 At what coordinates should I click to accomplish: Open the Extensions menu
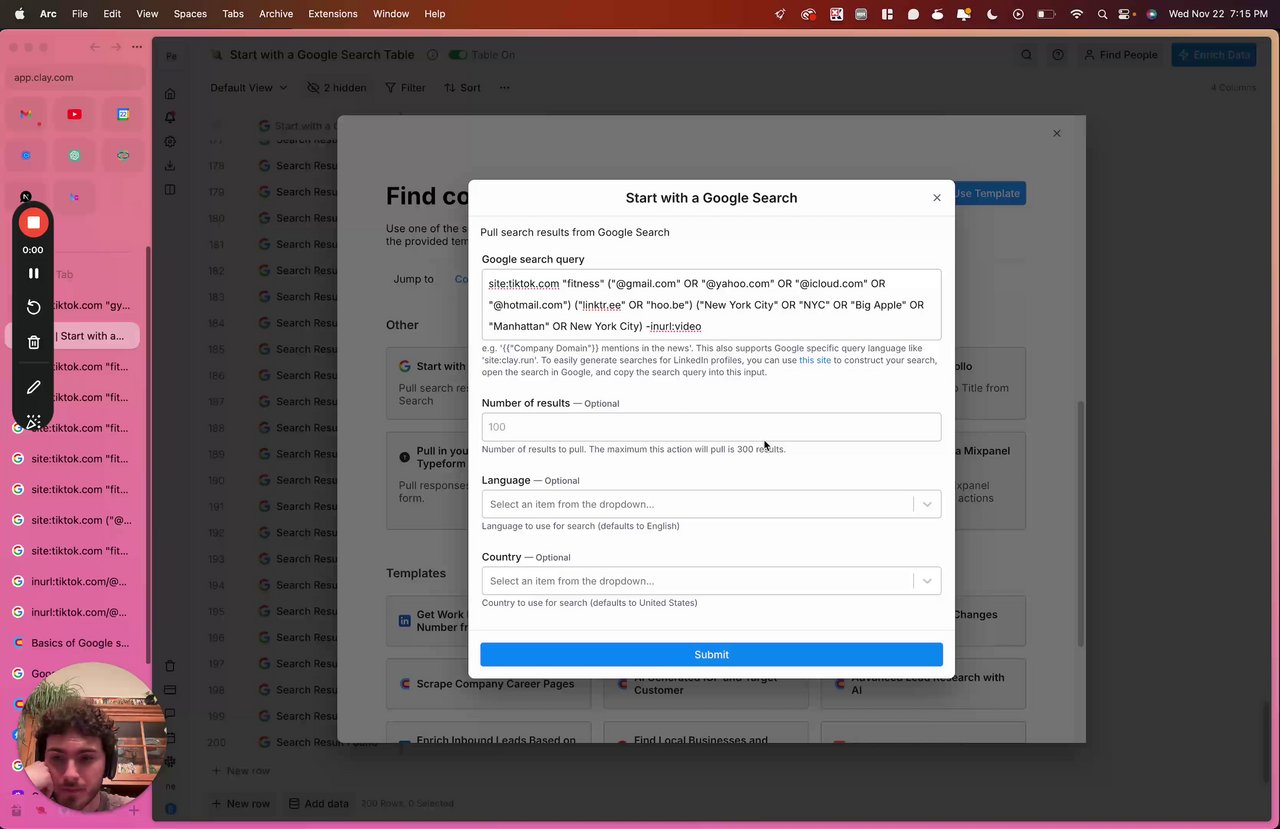332,14
